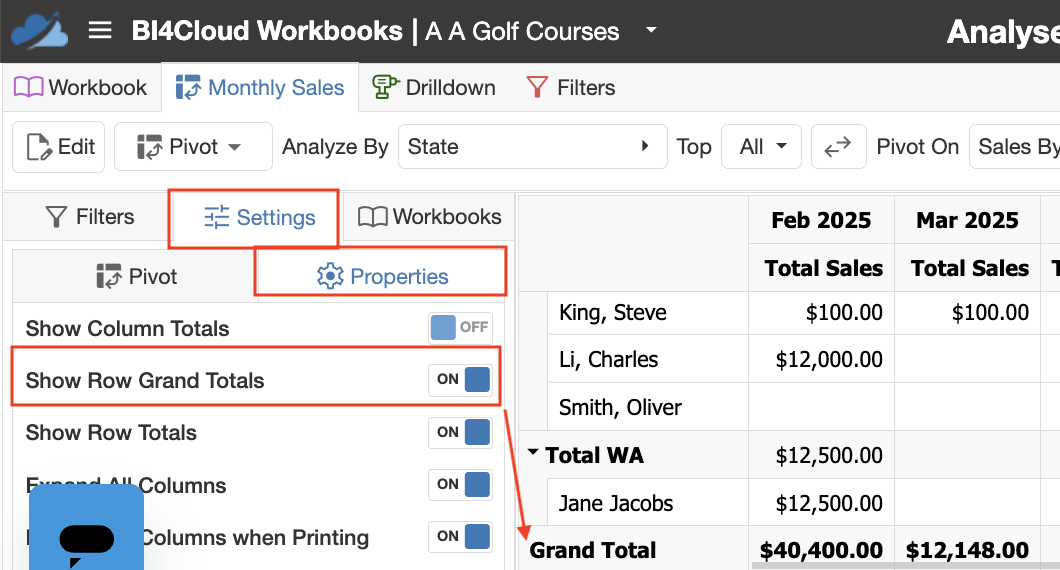Toggle Show Row Grand Totals switch
This screenshot has height=570, width=1060.
pos(460,380)
